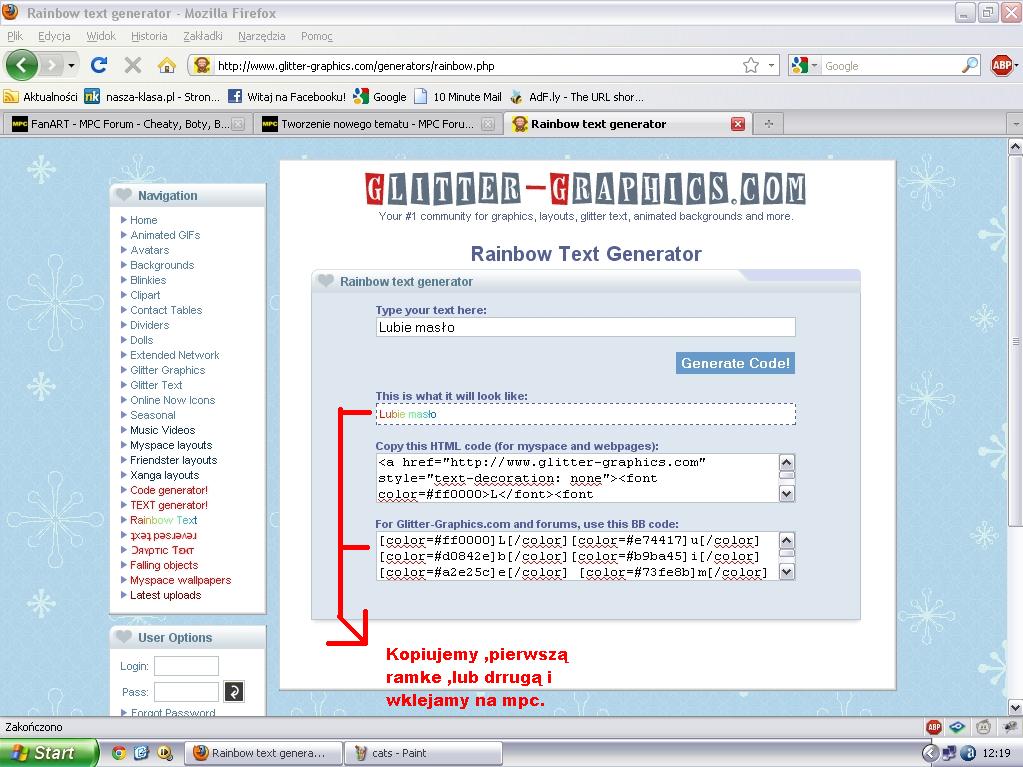
Task: Open the Edycja menu
Action: tap(54, 36)
